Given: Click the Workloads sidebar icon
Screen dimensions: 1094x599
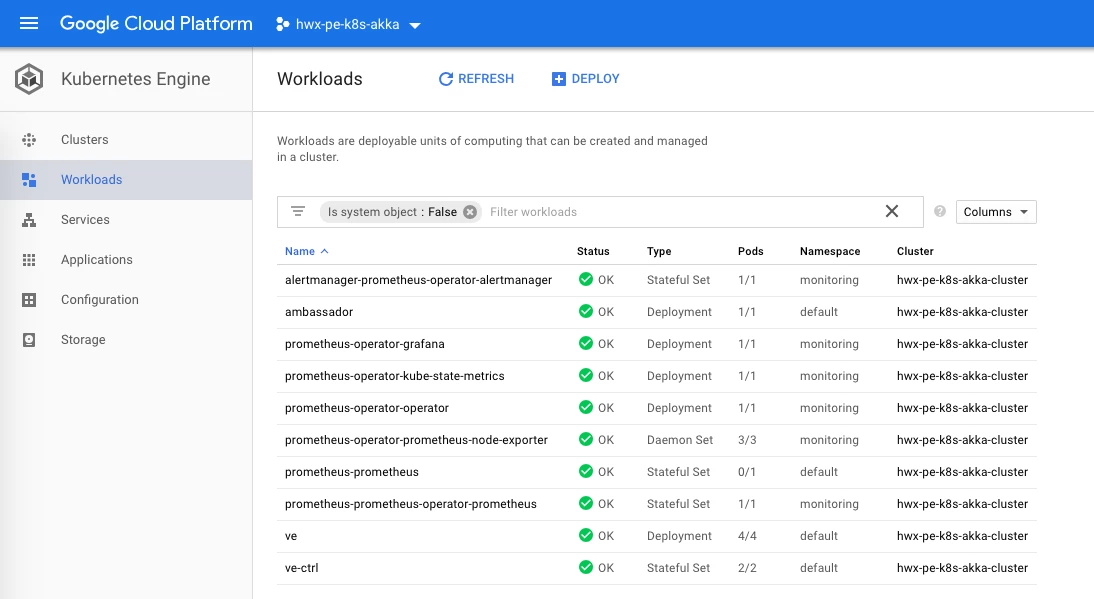Looking at the screenshot, I should [x=29, y=180].
